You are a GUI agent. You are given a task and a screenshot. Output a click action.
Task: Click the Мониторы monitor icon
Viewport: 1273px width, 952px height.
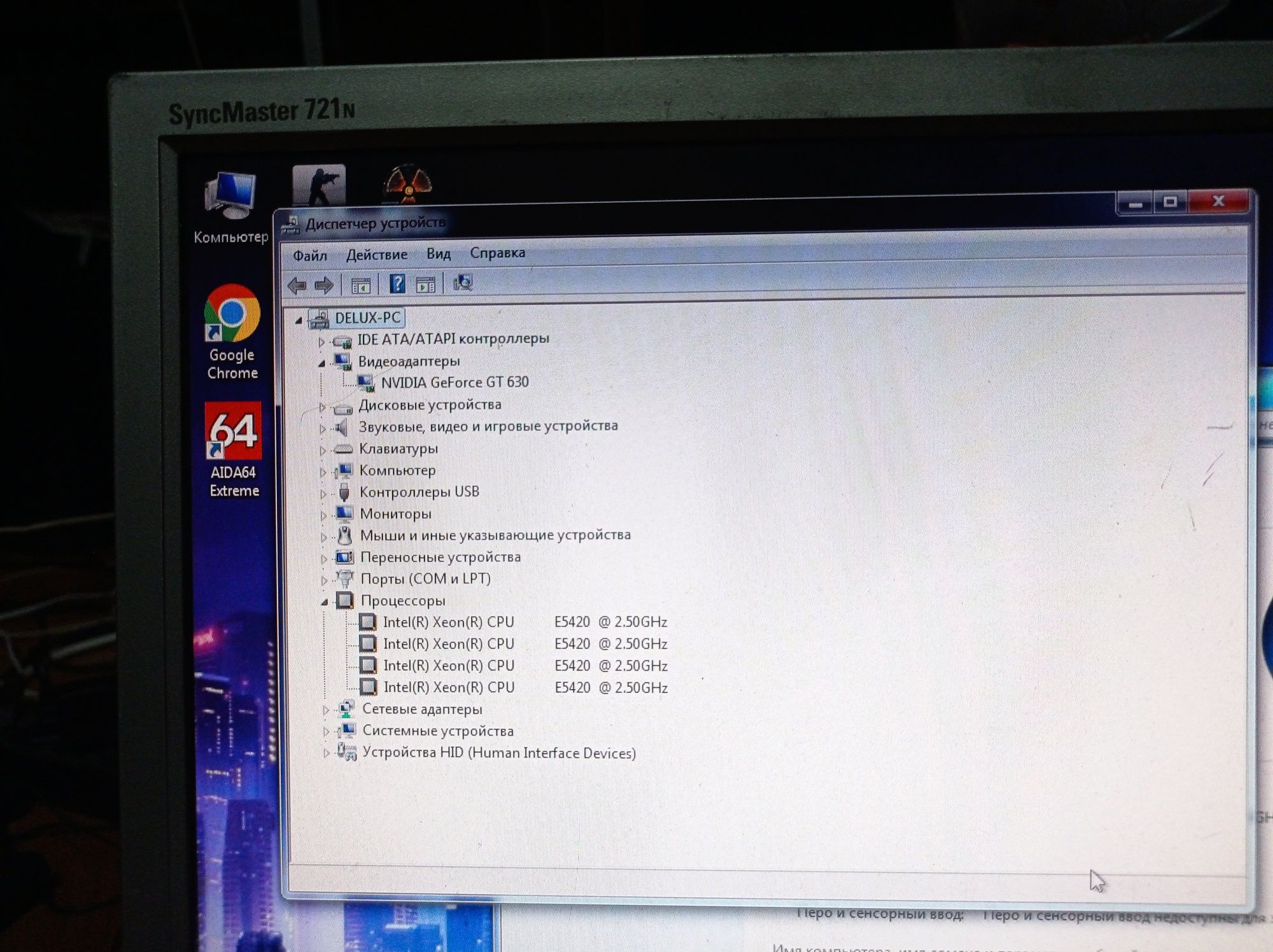tap(344, 513)
